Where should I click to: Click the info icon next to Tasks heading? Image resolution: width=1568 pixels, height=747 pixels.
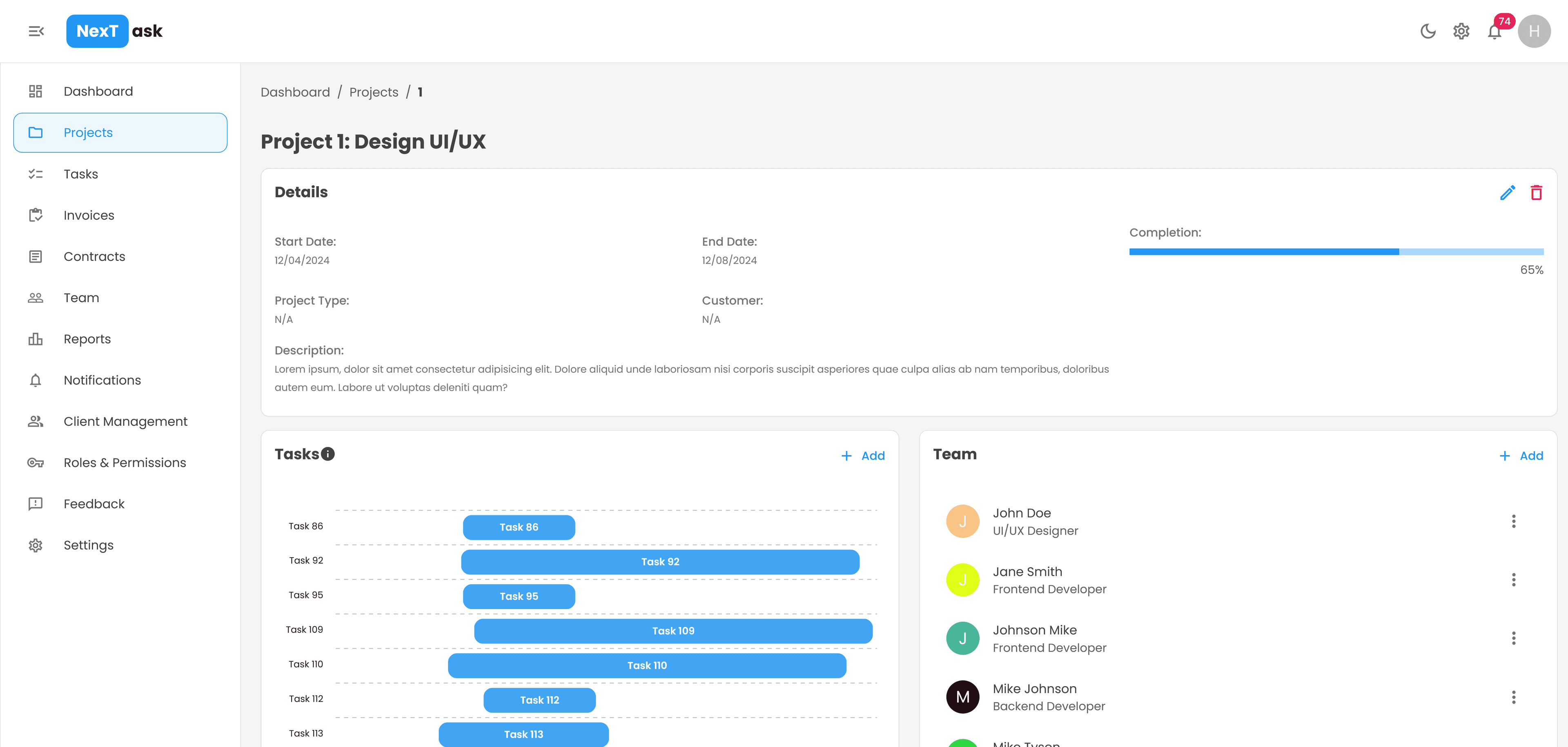tap(327, 453)
